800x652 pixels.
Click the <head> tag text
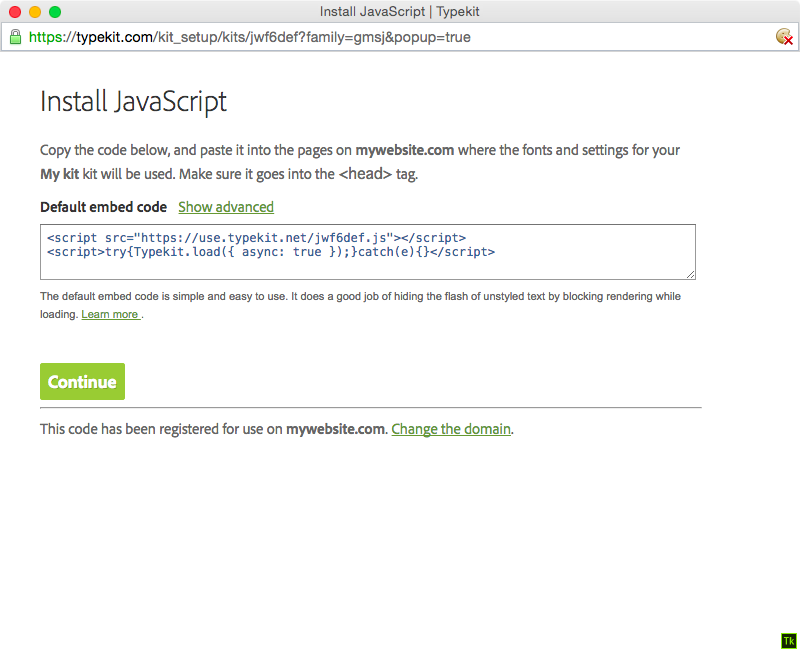coord(365,174)
